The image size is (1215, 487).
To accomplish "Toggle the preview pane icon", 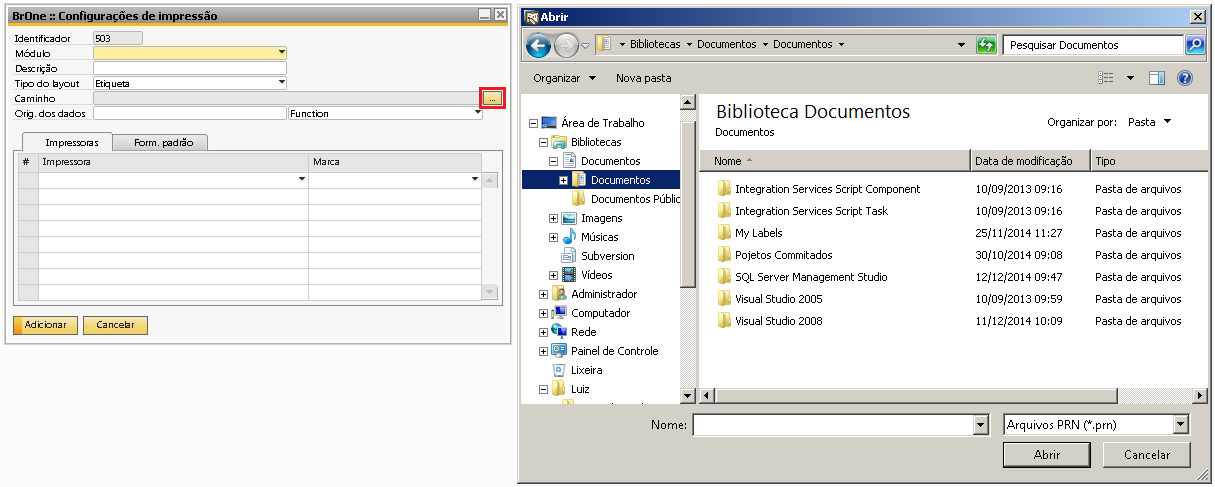I will pyautogui.click(x=1157, y=78).
